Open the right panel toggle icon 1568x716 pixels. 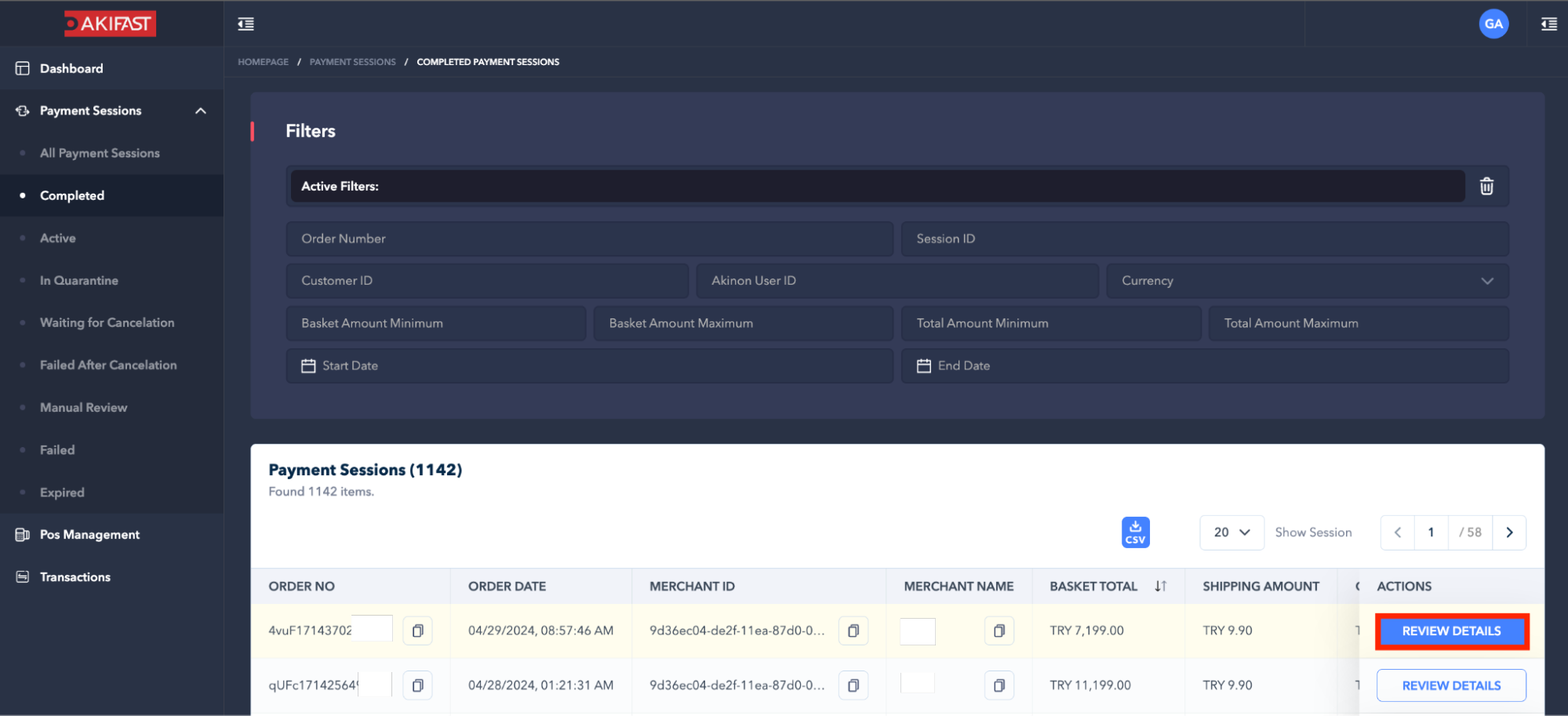[x=1548, y=24]
